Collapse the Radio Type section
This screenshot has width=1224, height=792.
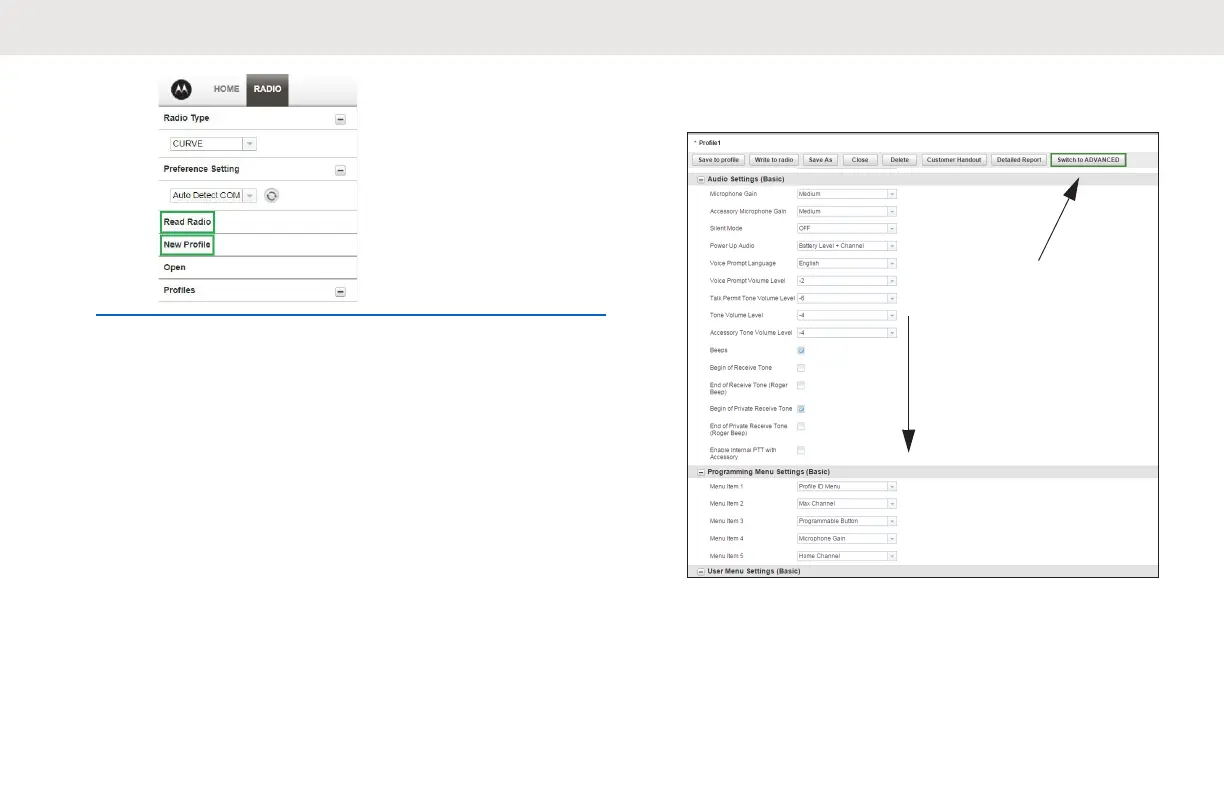(x=340, y=118)
